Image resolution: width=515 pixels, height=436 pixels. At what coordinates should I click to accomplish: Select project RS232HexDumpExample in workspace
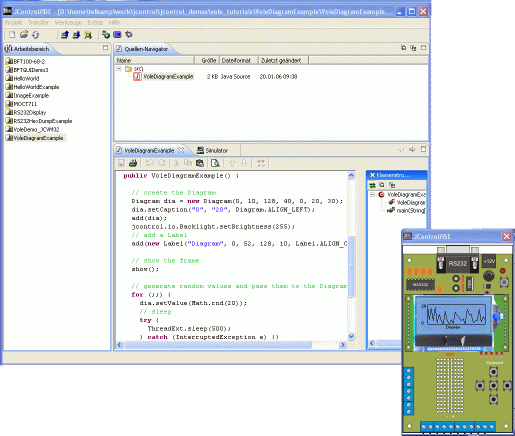coord(39,121)
